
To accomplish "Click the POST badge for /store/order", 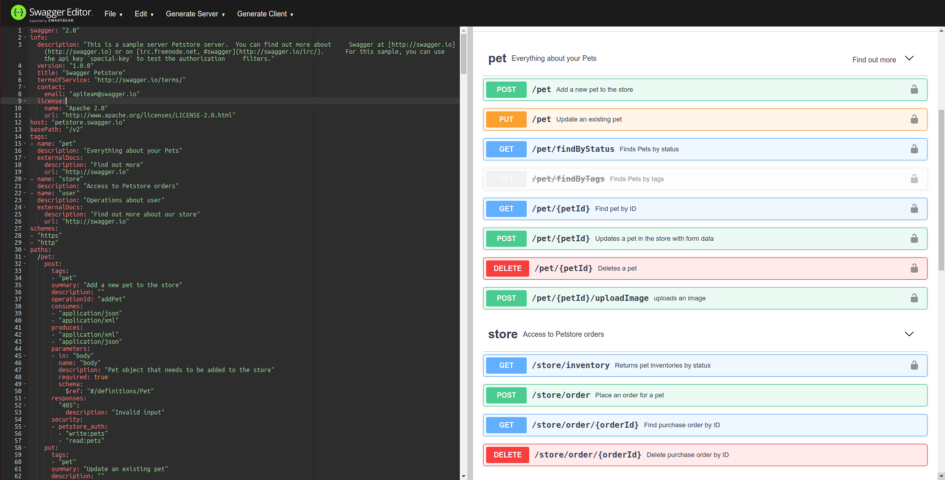I will (x=506, y=395).
